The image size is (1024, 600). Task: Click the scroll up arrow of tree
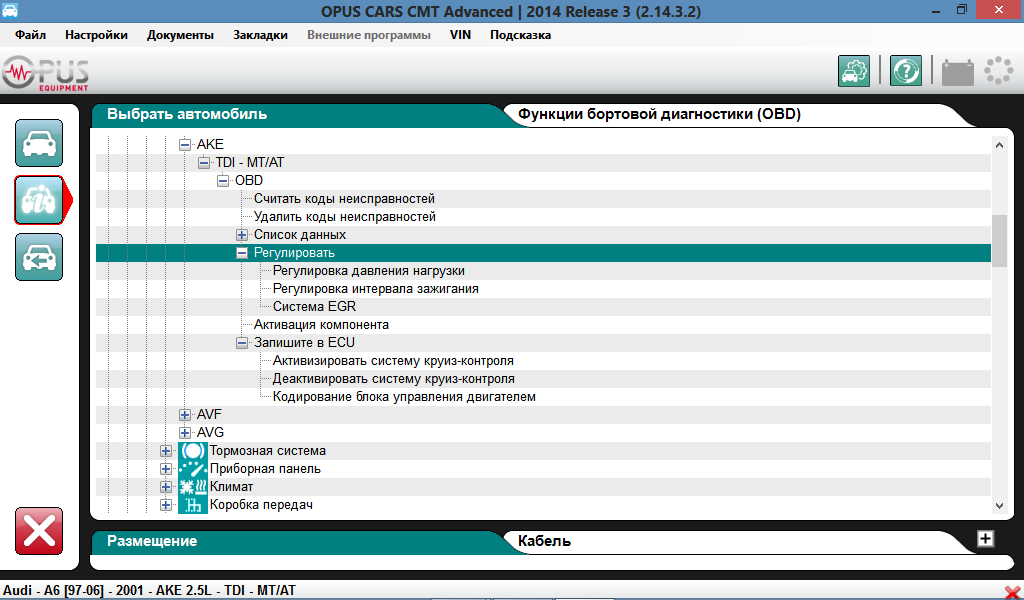click(x=999, y=145)
